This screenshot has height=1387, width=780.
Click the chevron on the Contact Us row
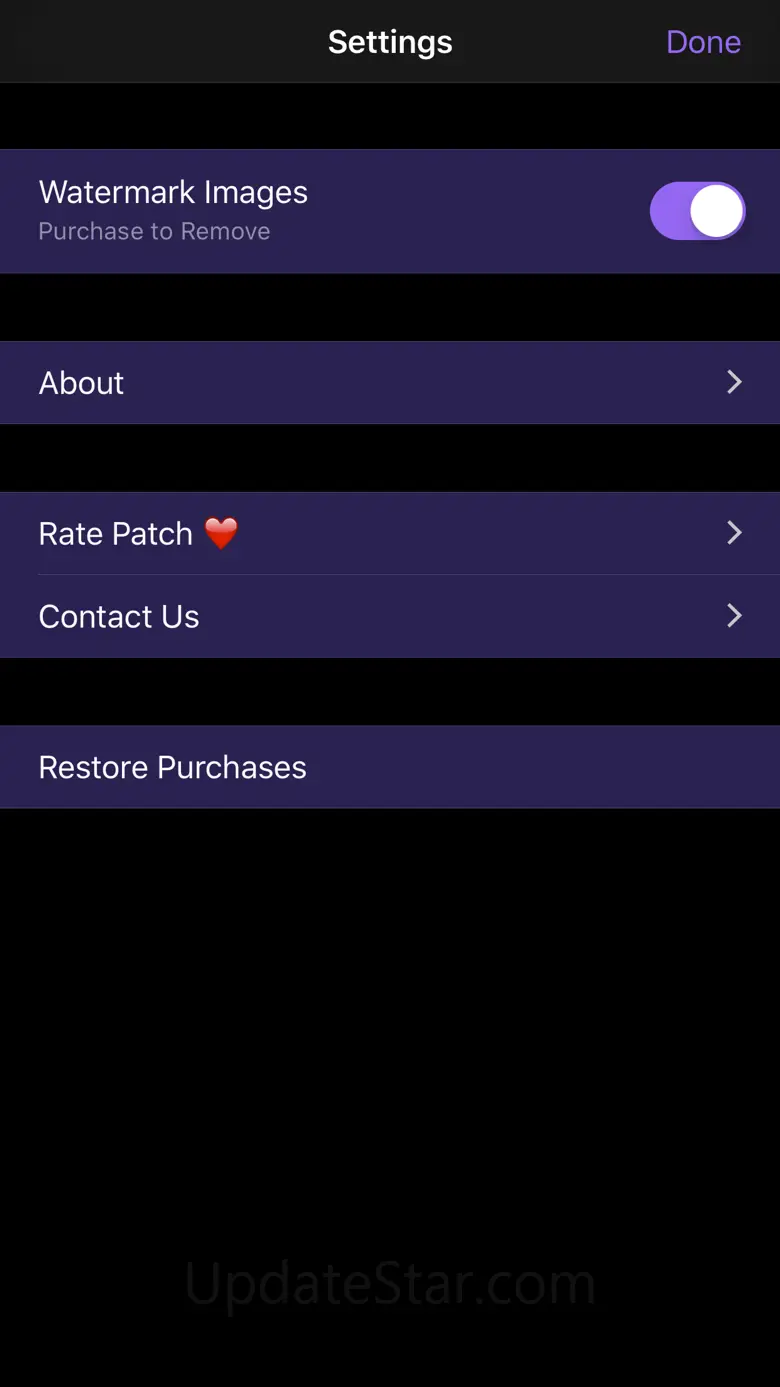[x=734, y=615]
